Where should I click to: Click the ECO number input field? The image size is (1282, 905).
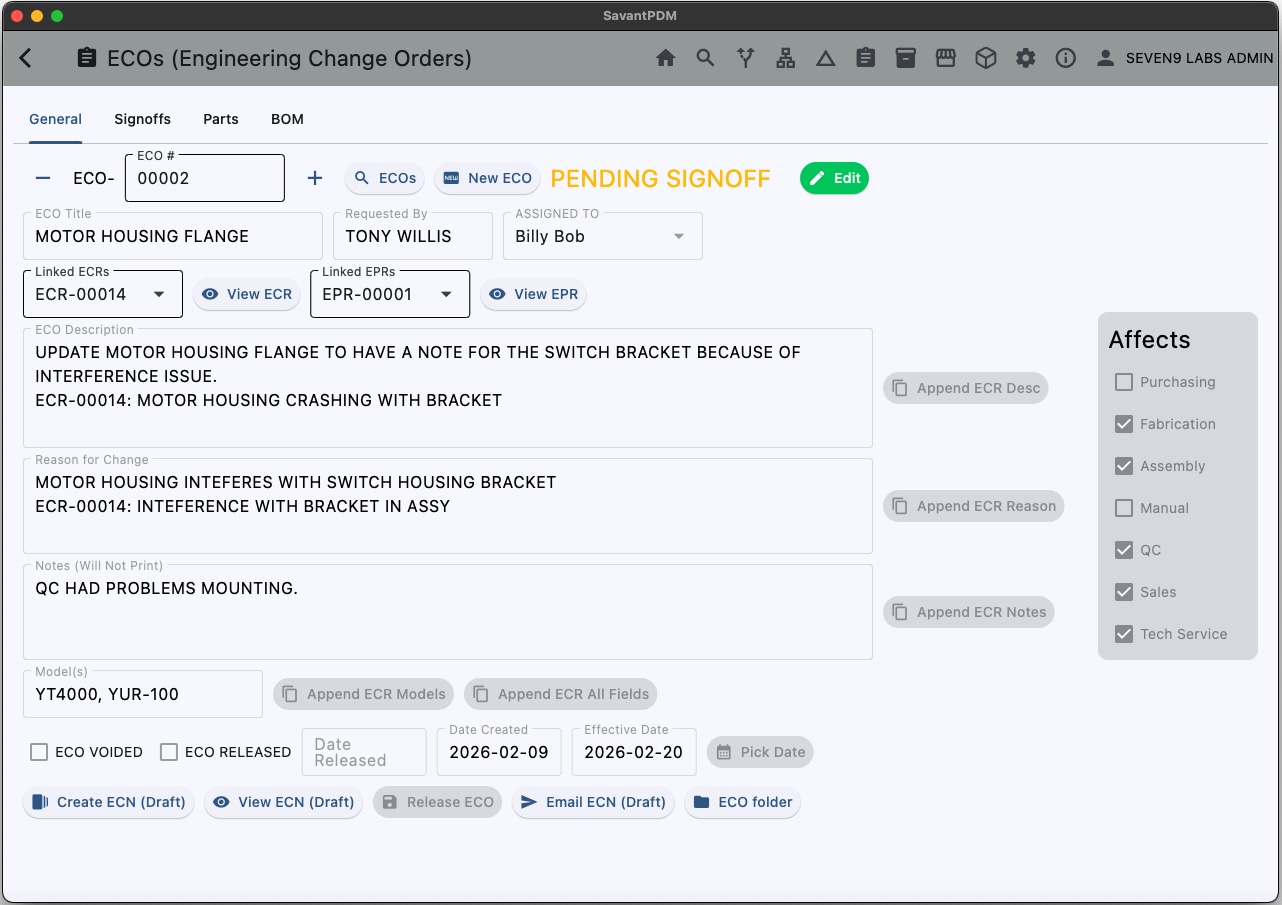click(205, 179)
